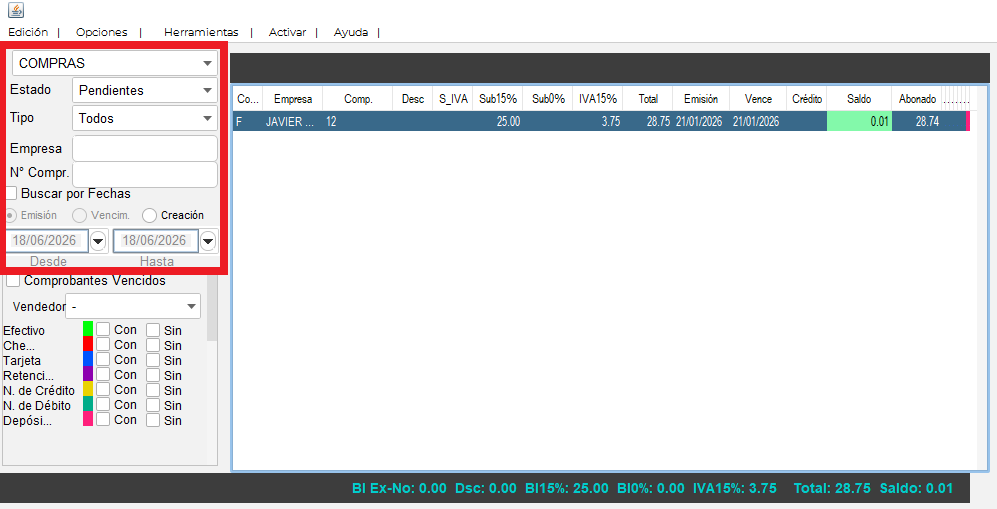The width and height of the screenshot is (997, 509).
Task: Open the Herramientas menu
Action: [x=201, y=32]
